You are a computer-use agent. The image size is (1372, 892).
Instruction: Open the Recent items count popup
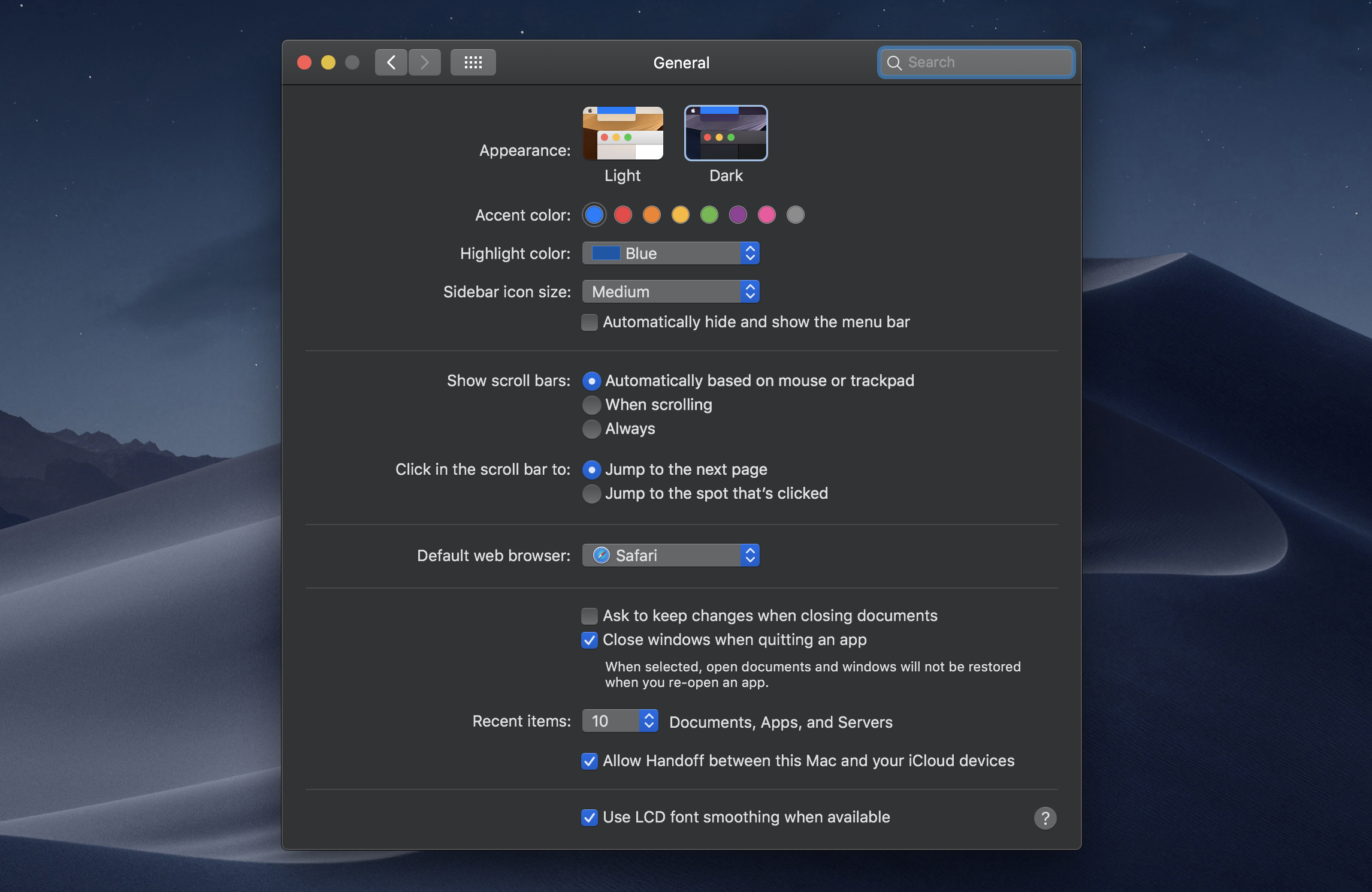pos(621,721)
